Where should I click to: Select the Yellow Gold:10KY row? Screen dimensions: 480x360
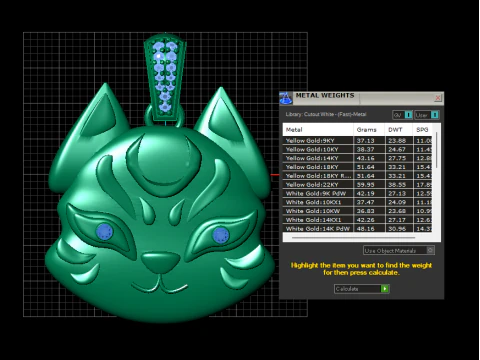(357, 150)
